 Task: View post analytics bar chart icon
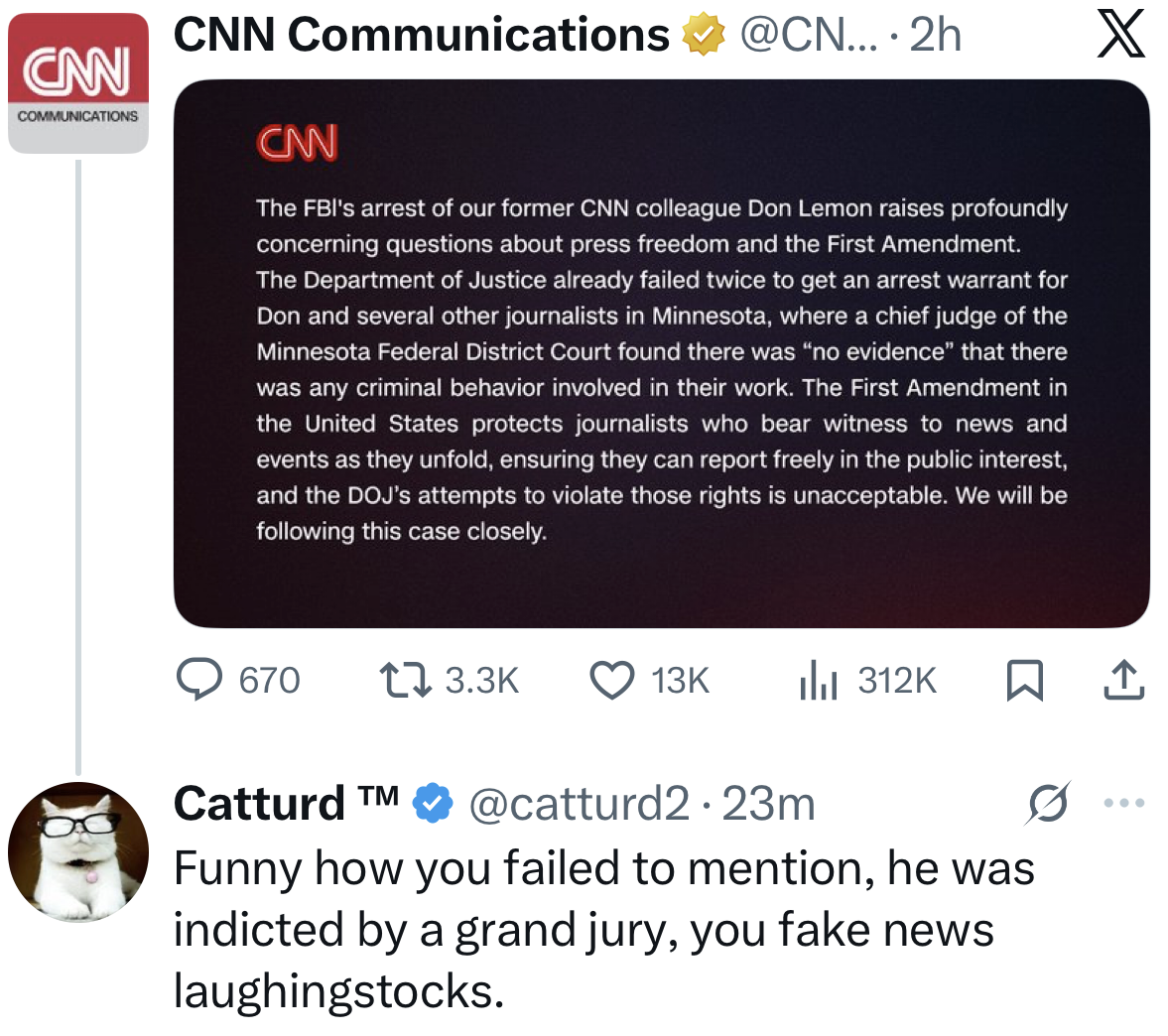819,681
